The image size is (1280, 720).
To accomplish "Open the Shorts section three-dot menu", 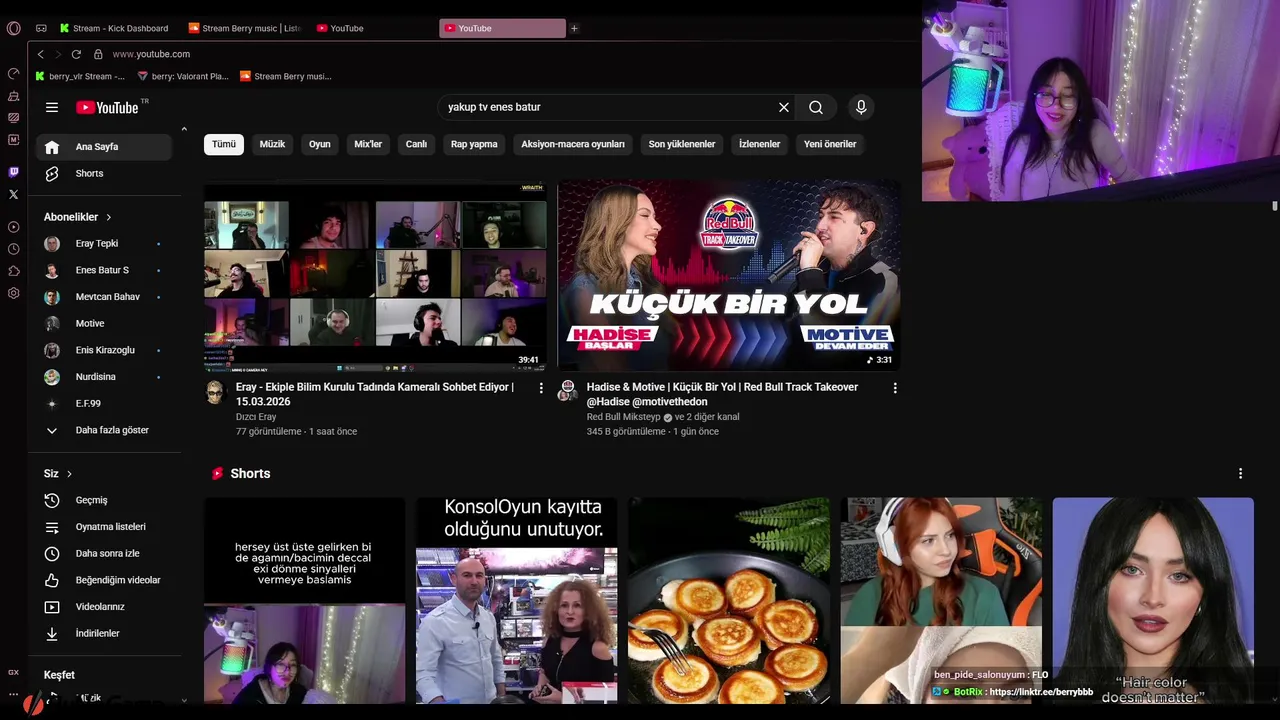I will point(1240,473).
